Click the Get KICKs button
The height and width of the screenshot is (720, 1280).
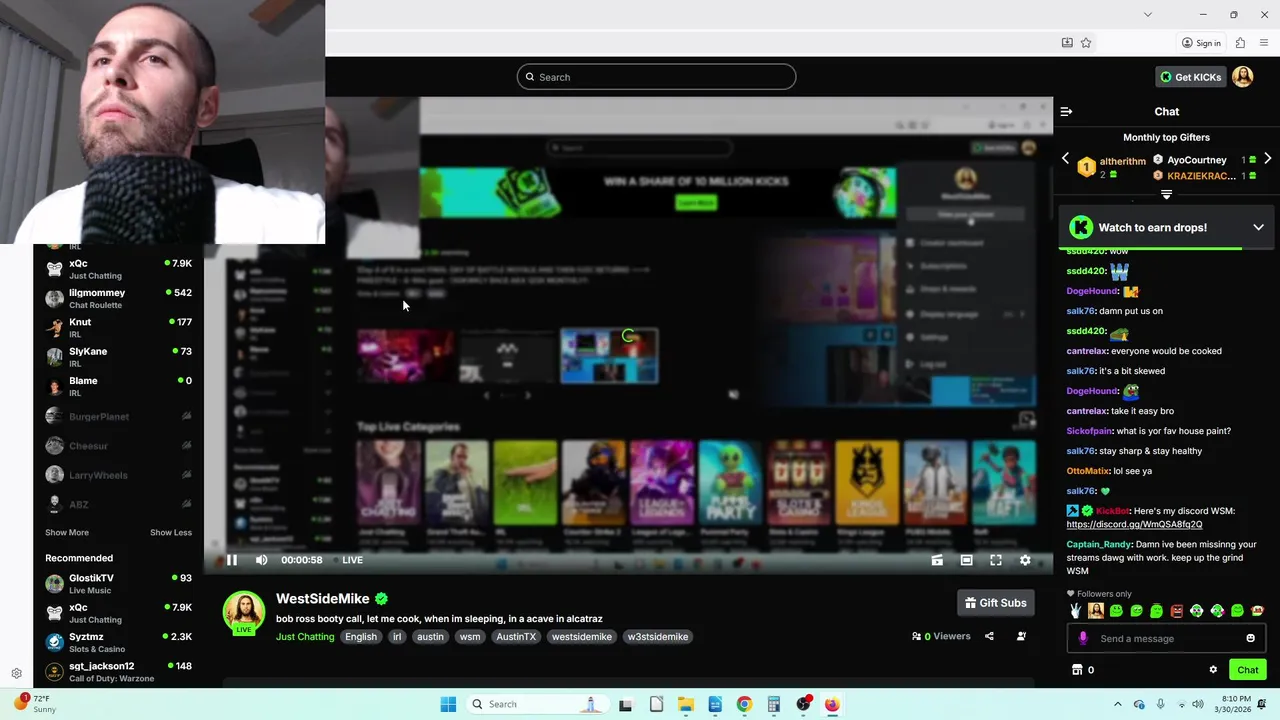[x=1190, y=77]
